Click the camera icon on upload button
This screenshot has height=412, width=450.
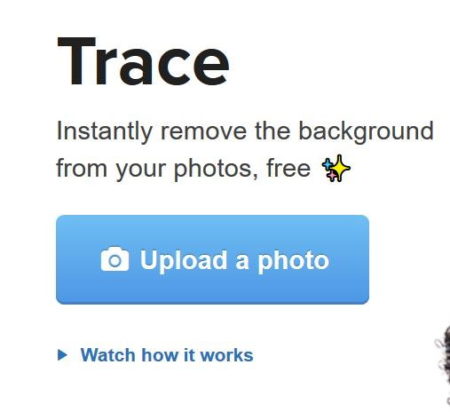(x=115, y=259)
